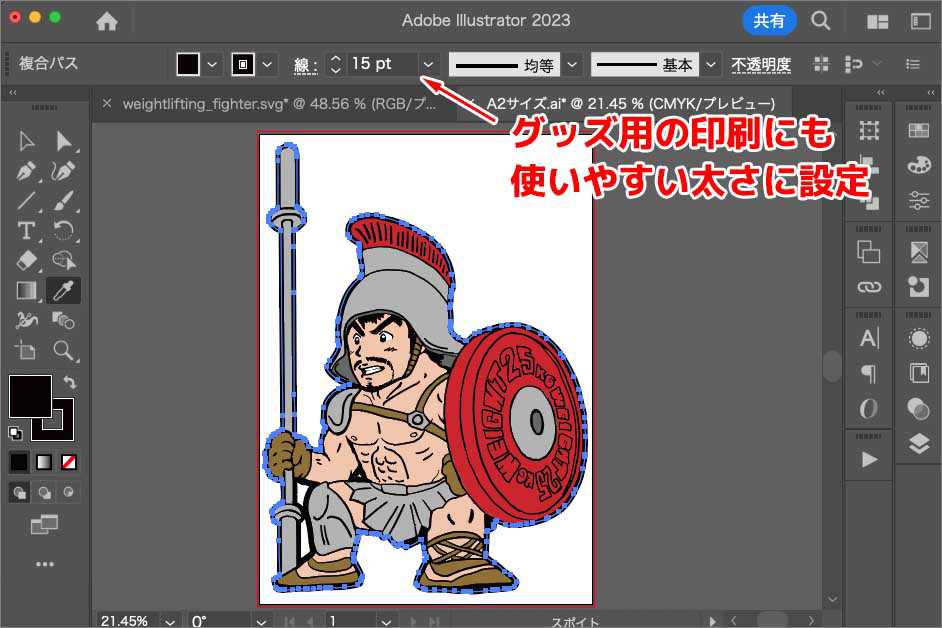Viewport: 942px width, 628px height.
Task: Select the Eyedropper tool
Action: (x=64, y=291)
